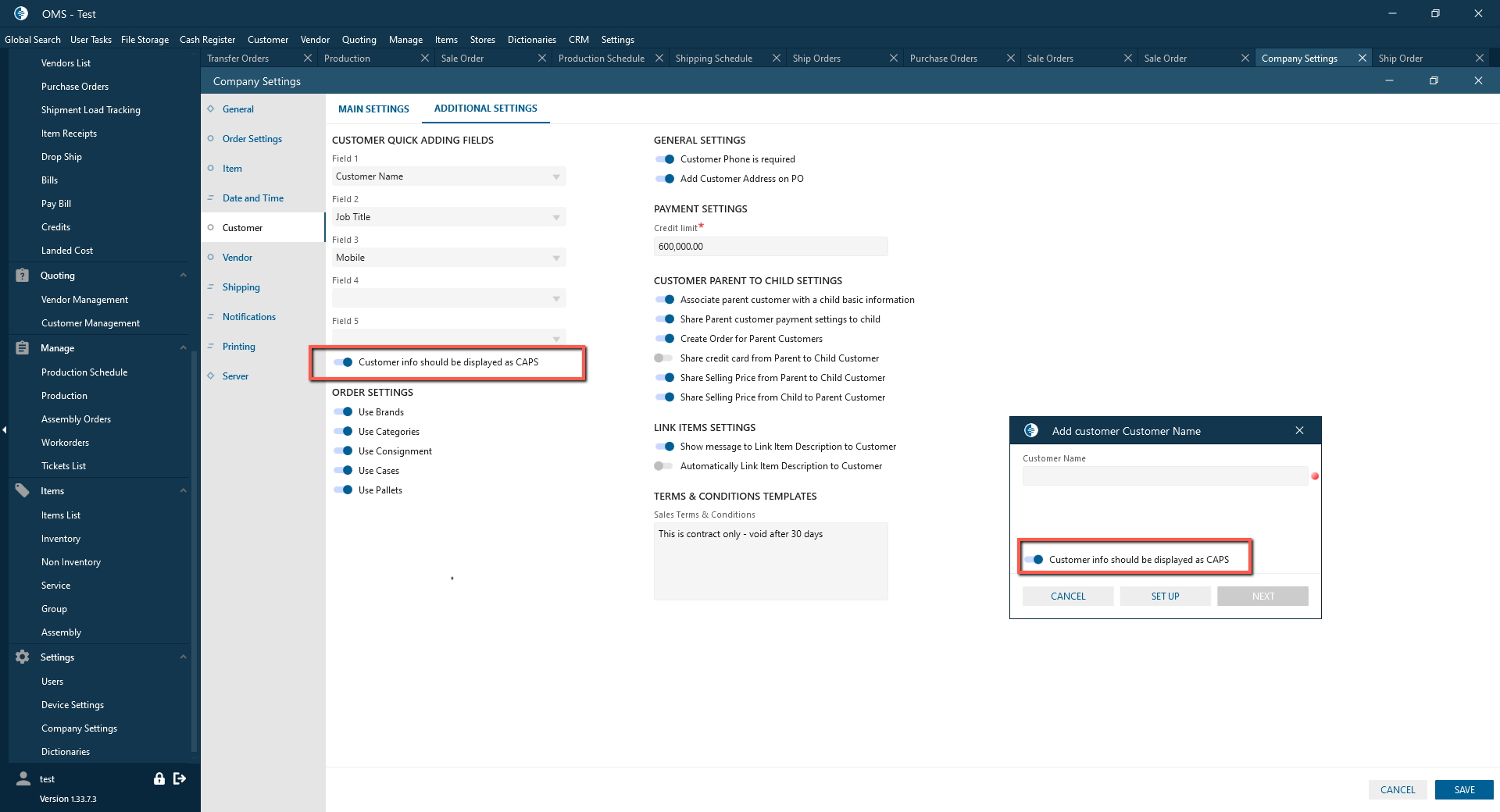Viewport: 1500px width, 812px height.
Task: Open the empty Field 4 dropdown
Action: [448, 298]
